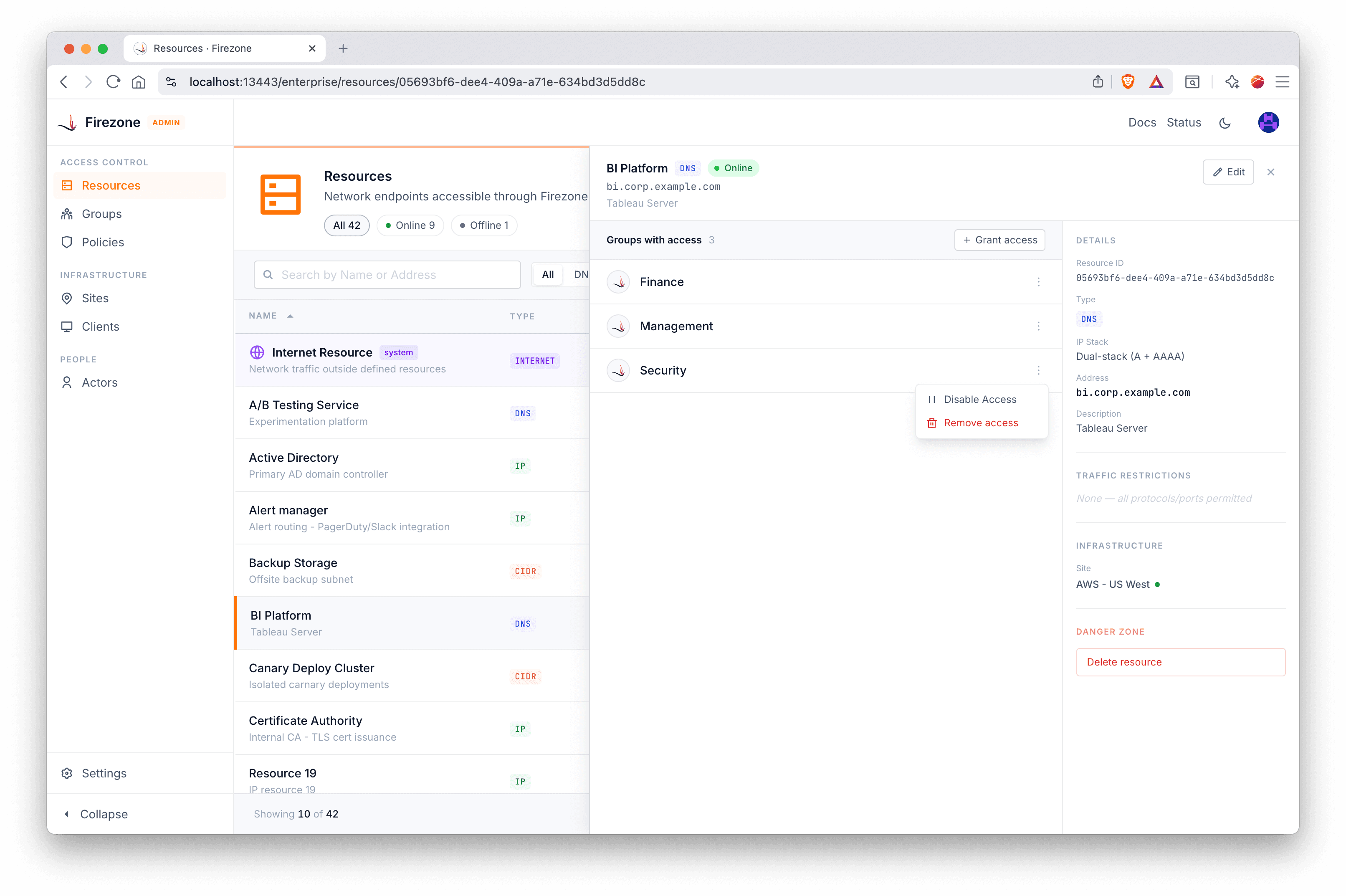Filter resources by Offline 1
The image size is (1346, 896).
click(x=483, y=225)
